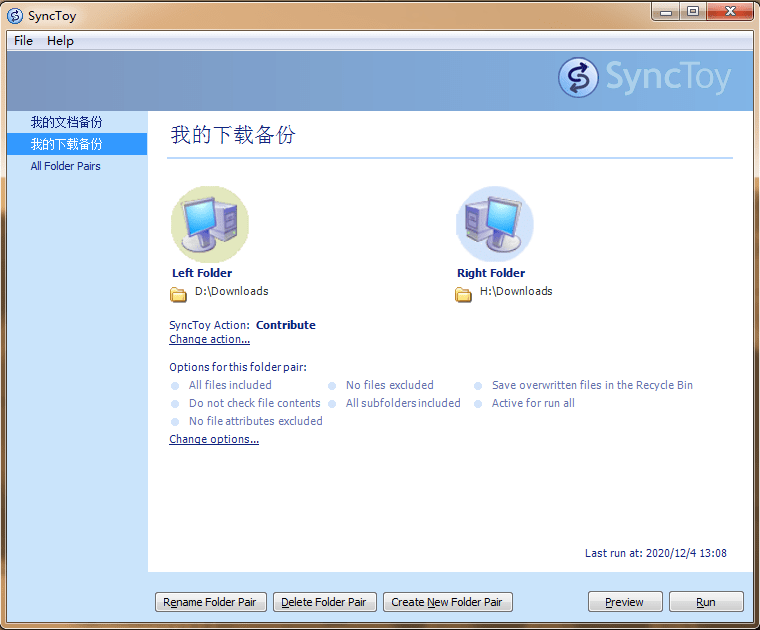Click the Left Folder label

(x=202, y=273)
